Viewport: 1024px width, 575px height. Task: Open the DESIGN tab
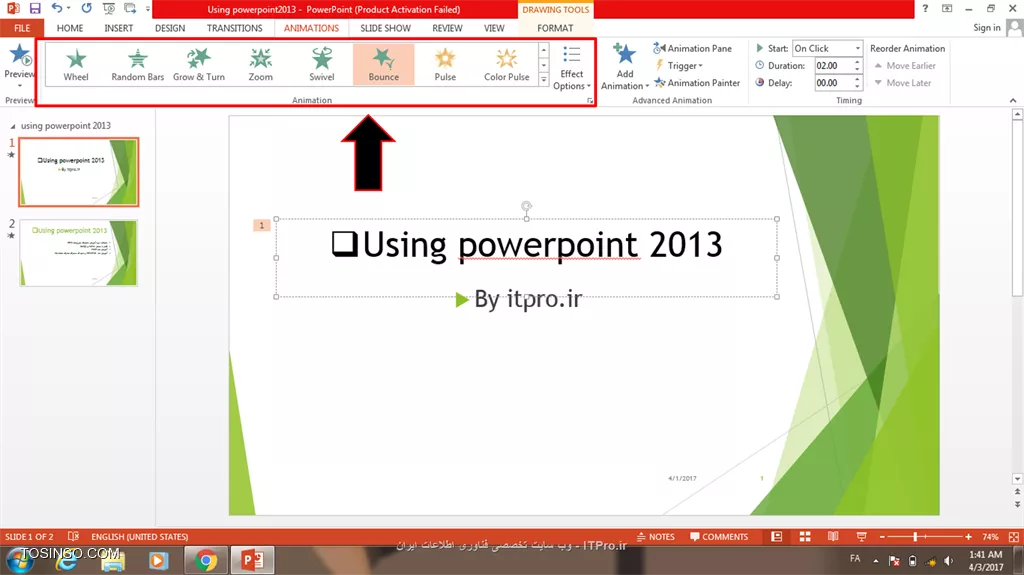point(170,28)
